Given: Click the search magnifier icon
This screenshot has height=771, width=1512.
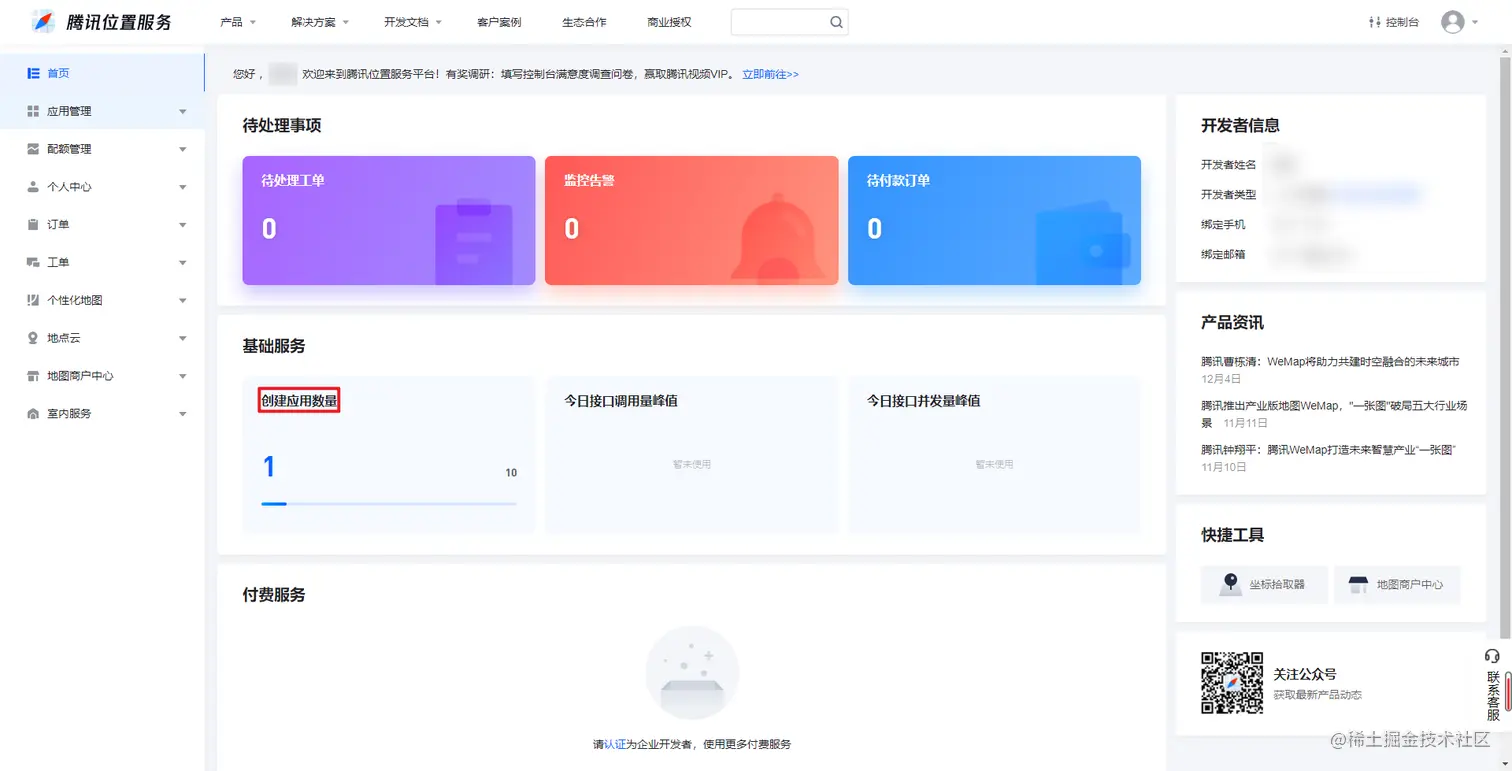Looking at the screenshot, I should pyautogui.click(x=836, y=20).
